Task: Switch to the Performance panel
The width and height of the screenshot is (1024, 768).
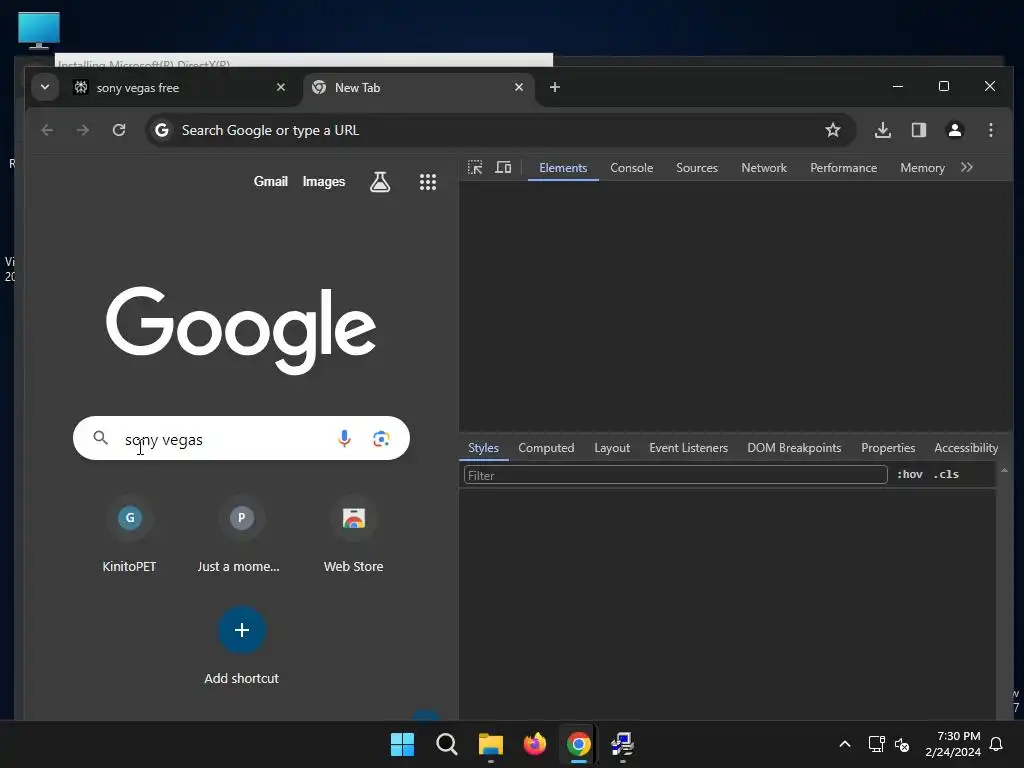Action: click(x=844, y=168)
